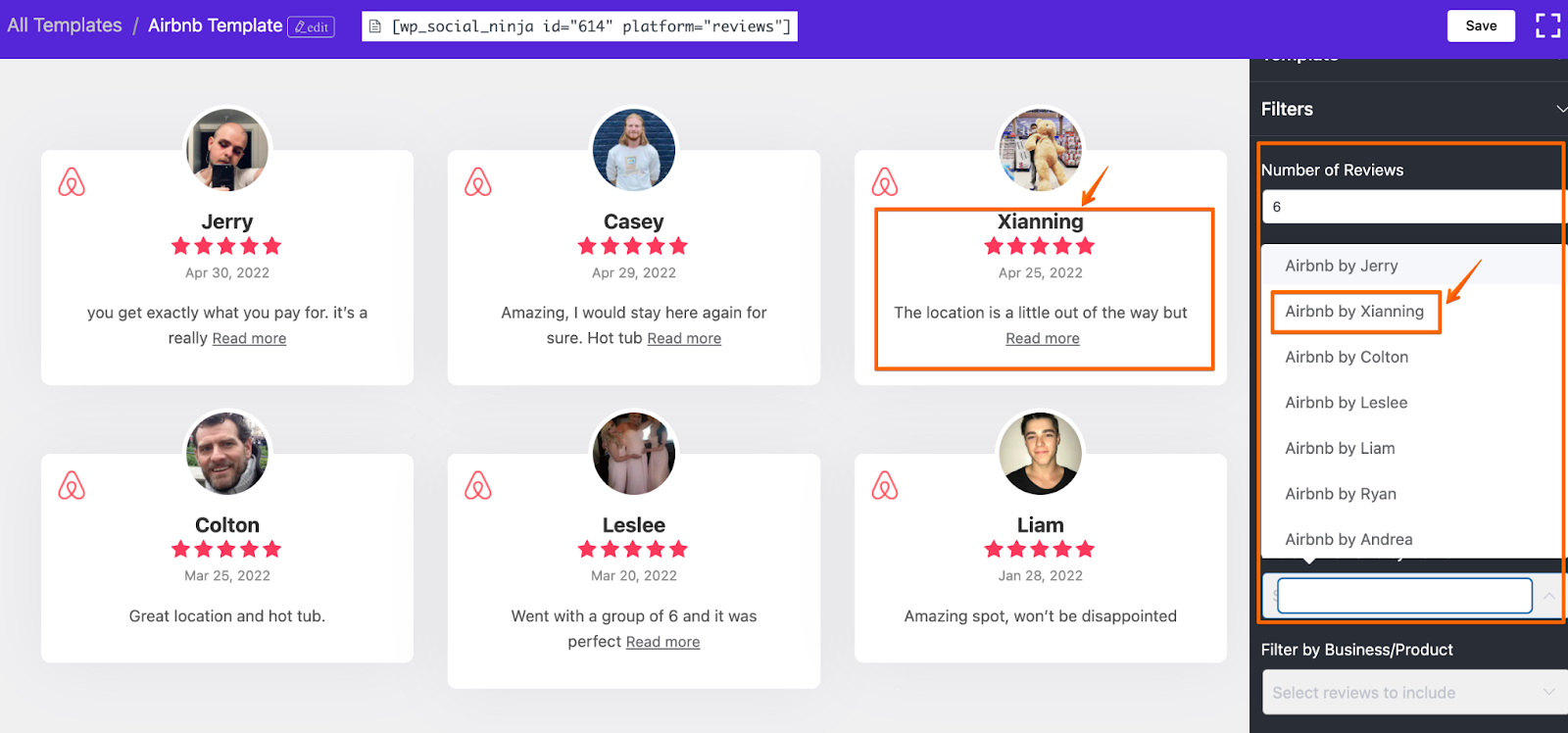Click Liam's five-star rating
The height and width of the screenshot is (733, 1568).
point(1040,550)
